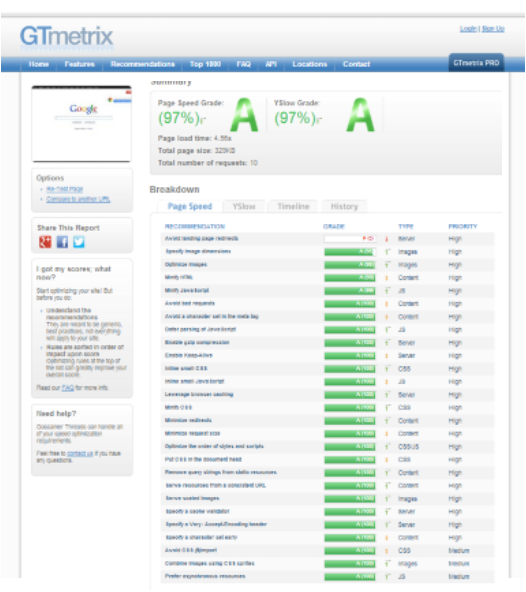Open Contact in navigation bar

pos(356,64)
